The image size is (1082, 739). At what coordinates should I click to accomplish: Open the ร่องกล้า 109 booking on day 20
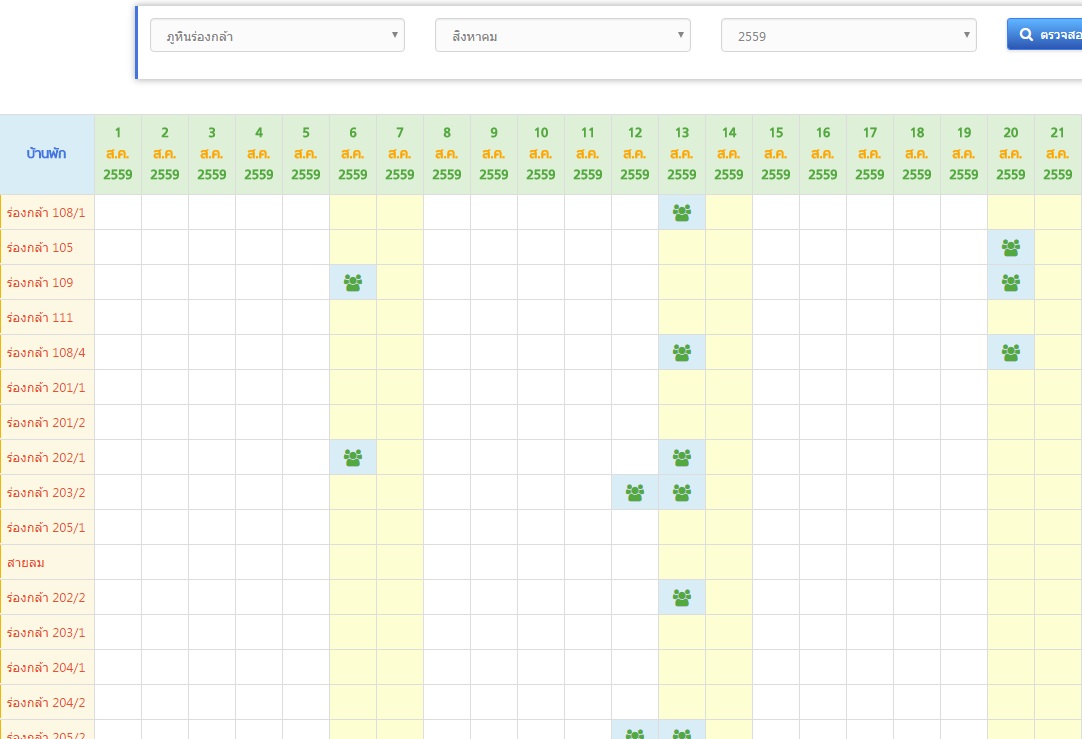coord(1011,283)
